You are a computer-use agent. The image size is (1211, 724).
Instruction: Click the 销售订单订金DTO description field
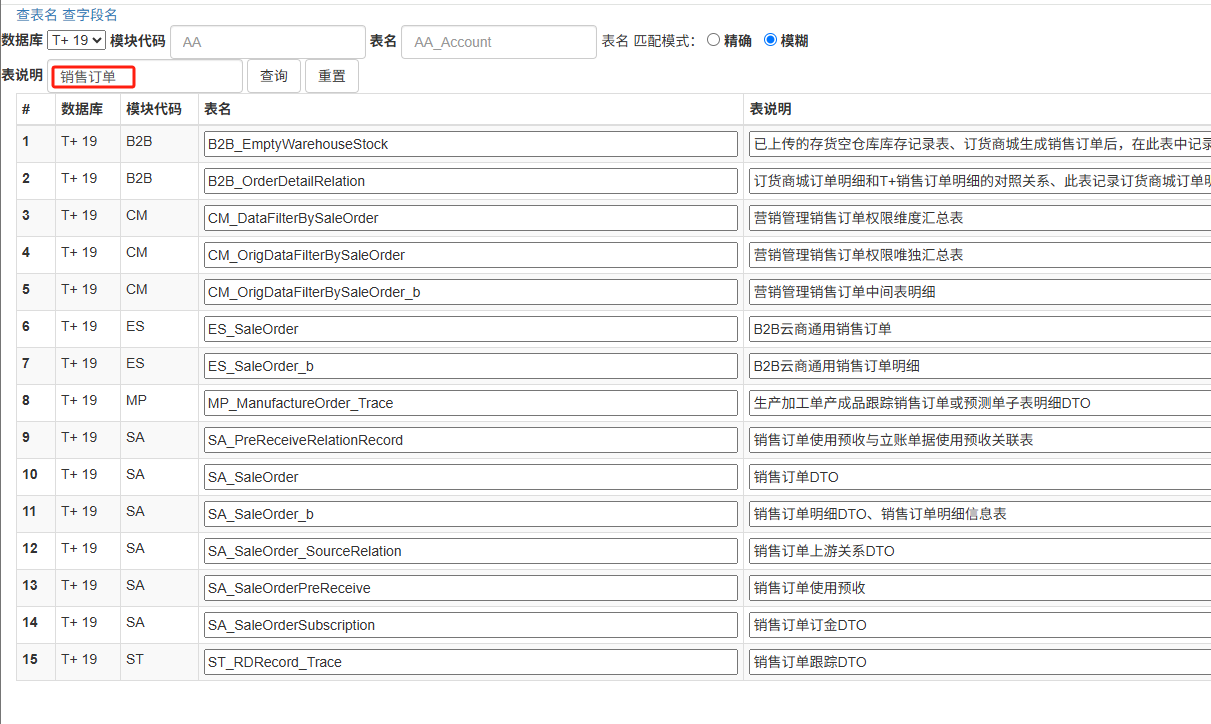[978, 625]
